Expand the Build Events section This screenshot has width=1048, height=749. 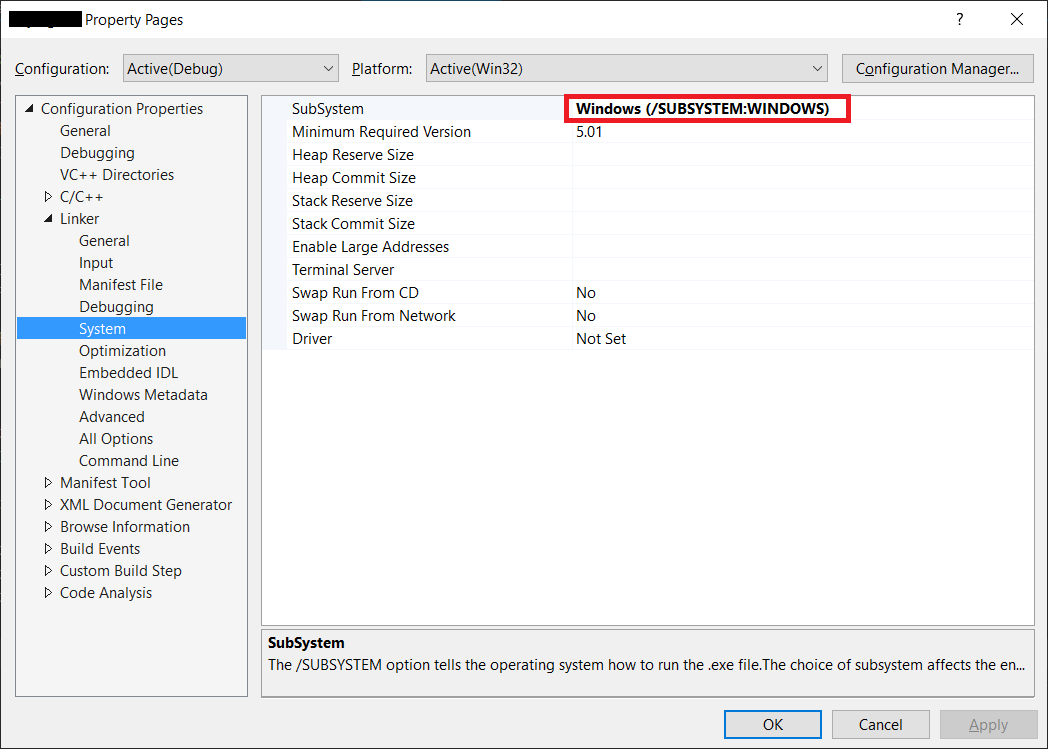pos(48,548)
